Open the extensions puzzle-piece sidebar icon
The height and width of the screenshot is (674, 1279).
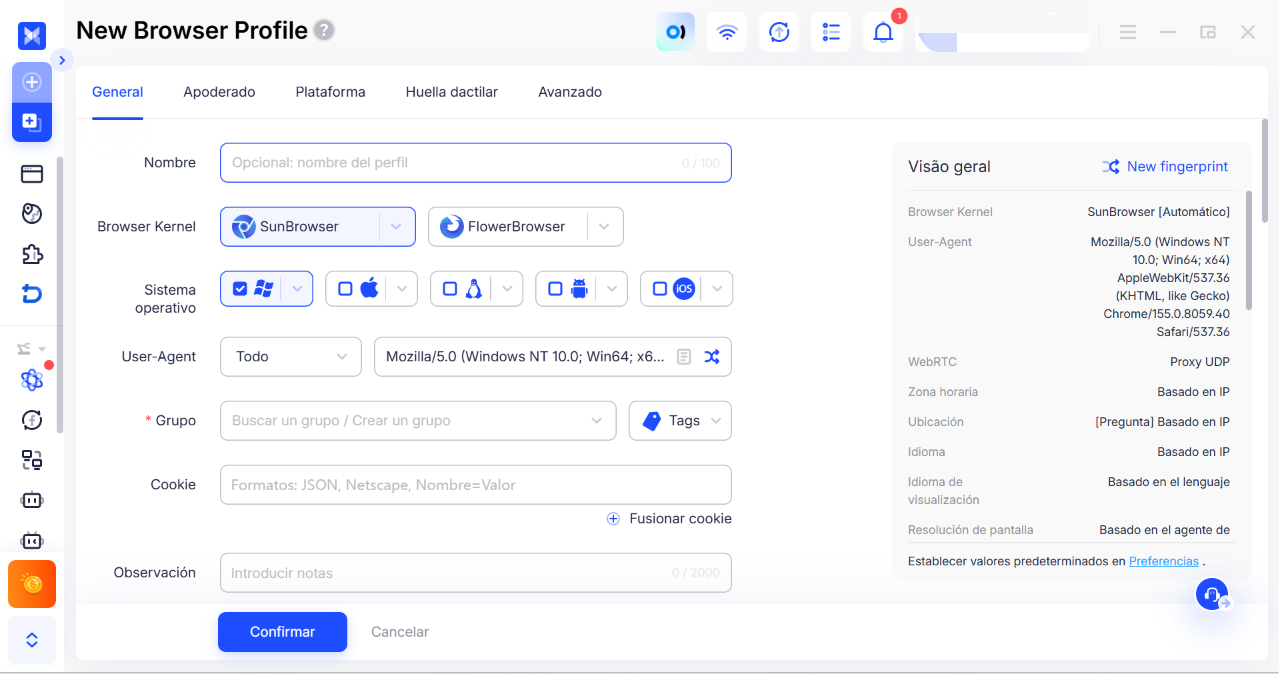pos(32,254)
